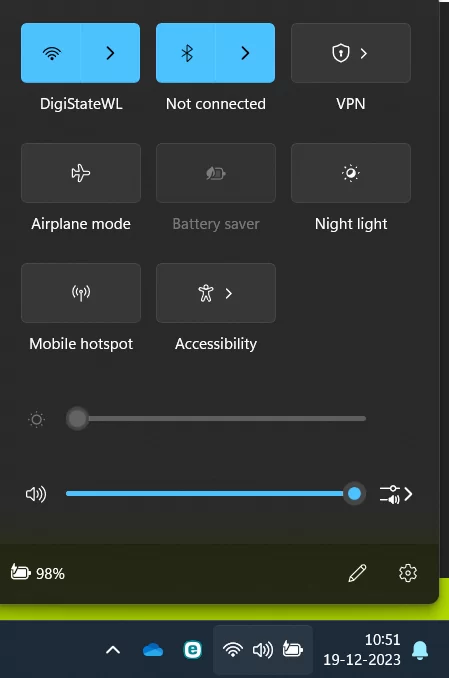
Task: Enable the Mobile hotspot tile
Action: click(x=81, y=293)
